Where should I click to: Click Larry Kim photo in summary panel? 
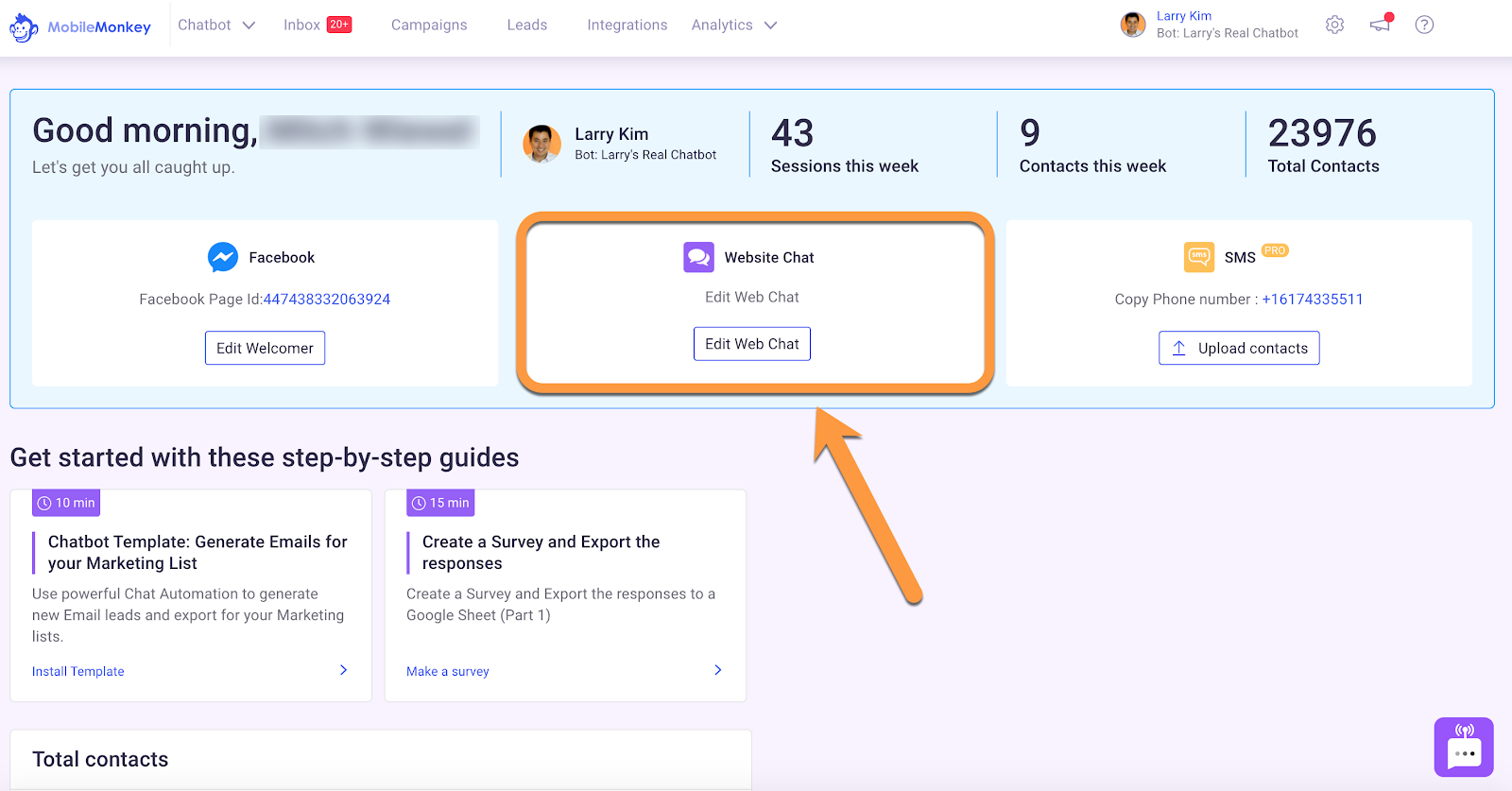[x=541, y=144]
